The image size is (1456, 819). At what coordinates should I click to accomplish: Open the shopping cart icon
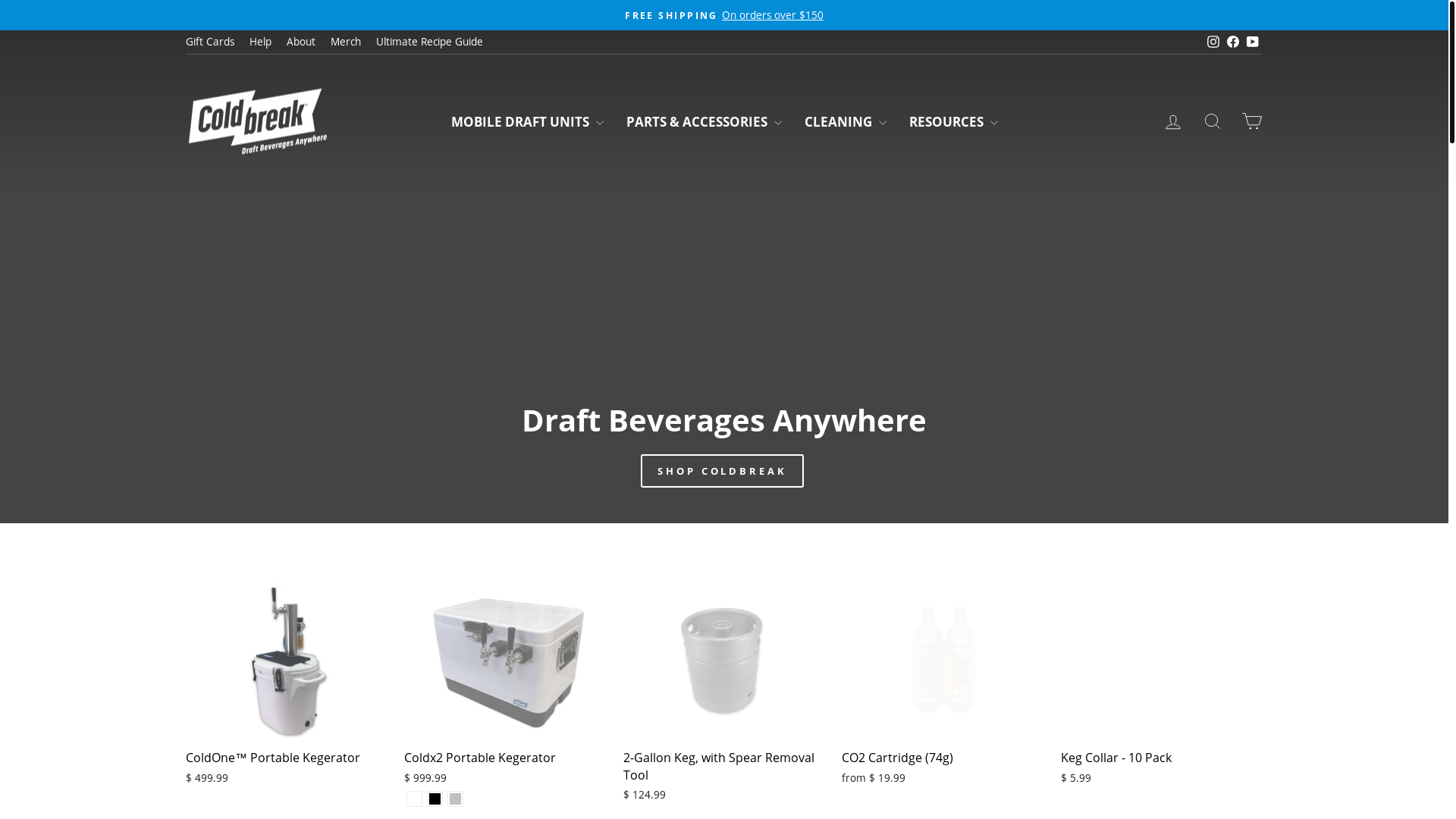1251,121
